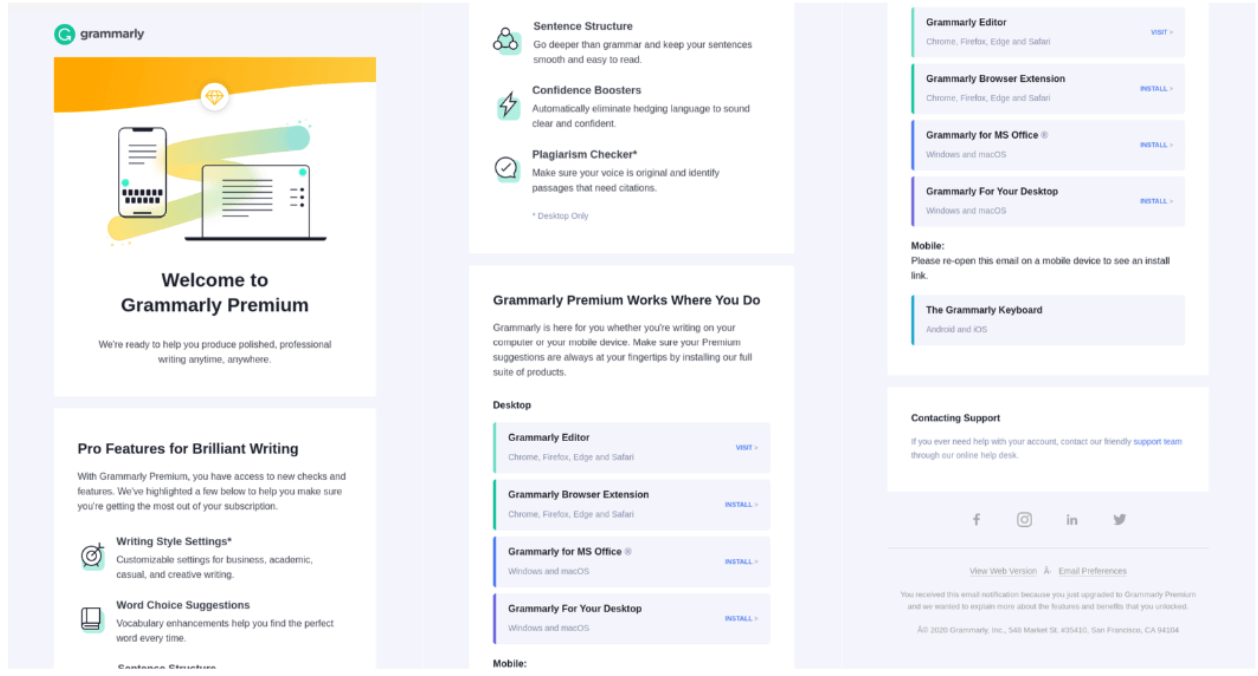Click INSTALL for Grammarly For Your Desktop
The height and width of the screenshot is (676, 1258).
click(740, 618)
